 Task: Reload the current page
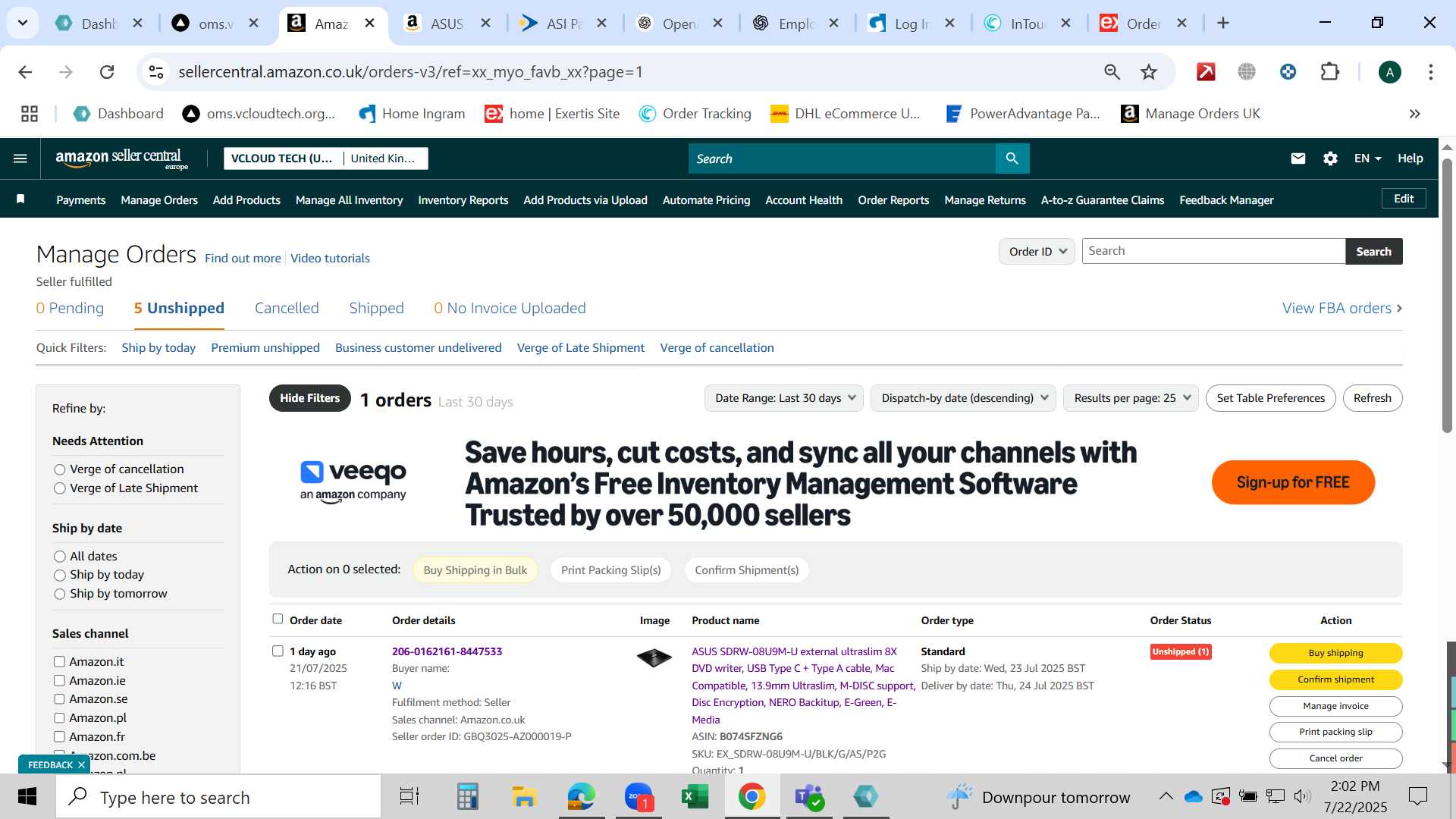[107, 72]
